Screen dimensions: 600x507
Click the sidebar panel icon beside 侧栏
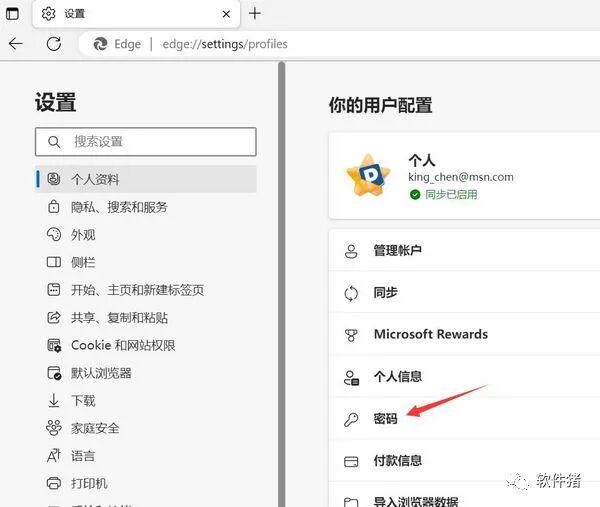pyautogui.click(x=54, y=262)
